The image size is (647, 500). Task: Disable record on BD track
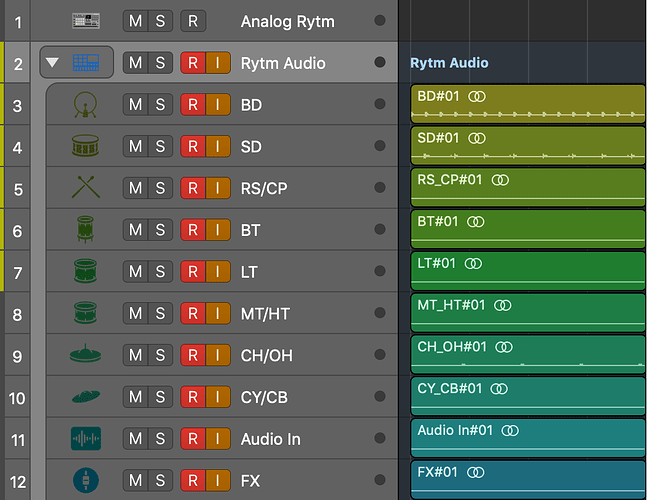click(193, 104)
